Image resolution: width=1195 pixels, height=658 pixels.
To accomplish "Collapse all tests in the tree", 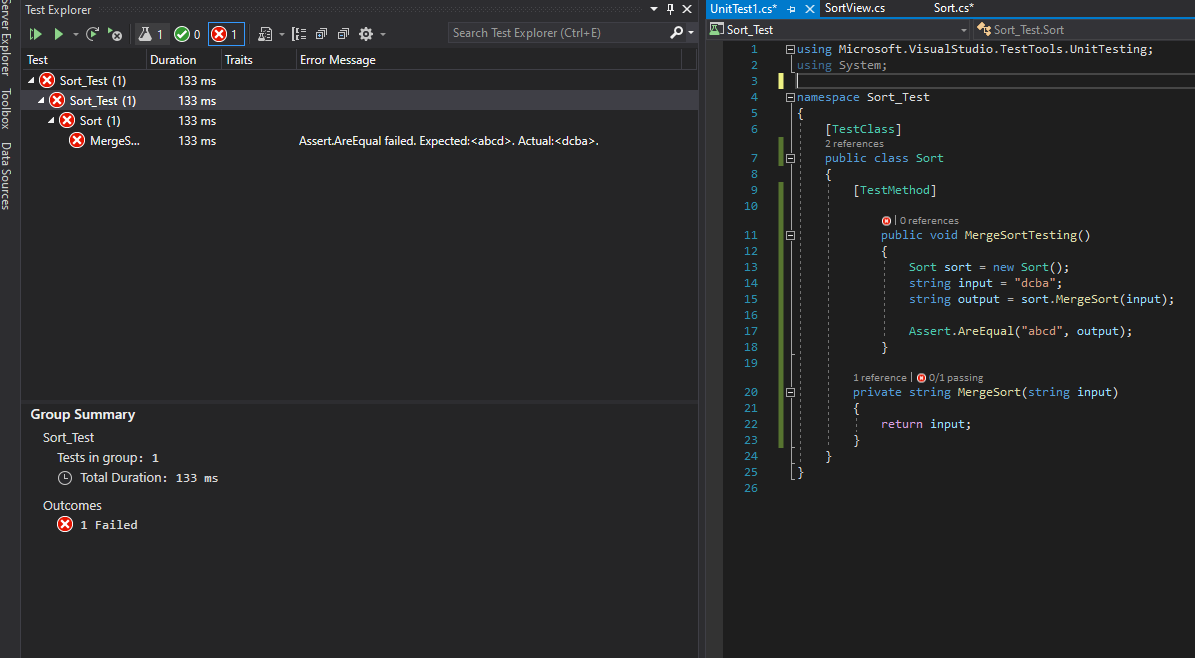I will pyautogui.click(x=343, y=34).
